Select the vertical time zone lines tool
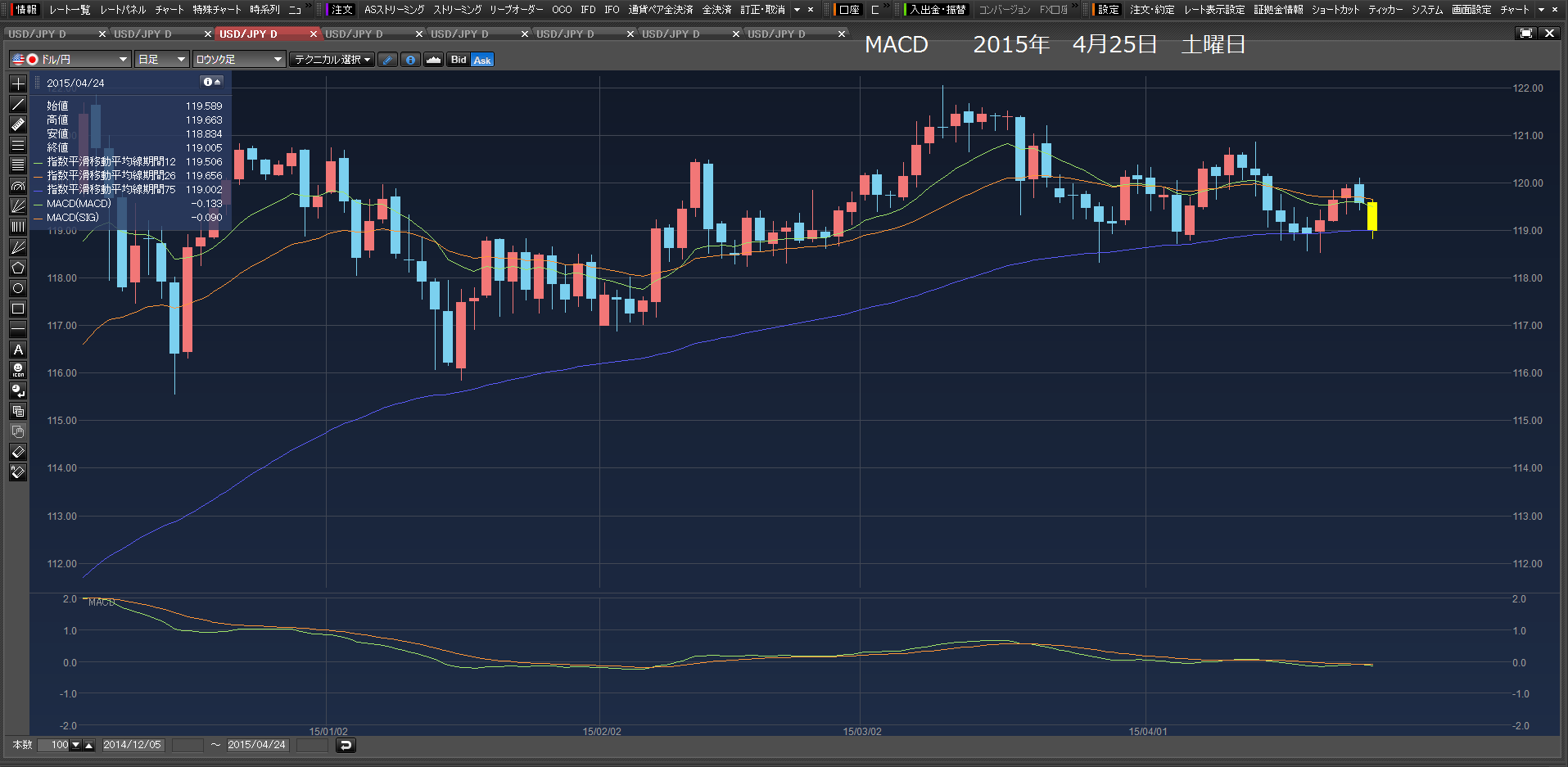The width and height of the screenshot is (1568, 767). (18, 227)
